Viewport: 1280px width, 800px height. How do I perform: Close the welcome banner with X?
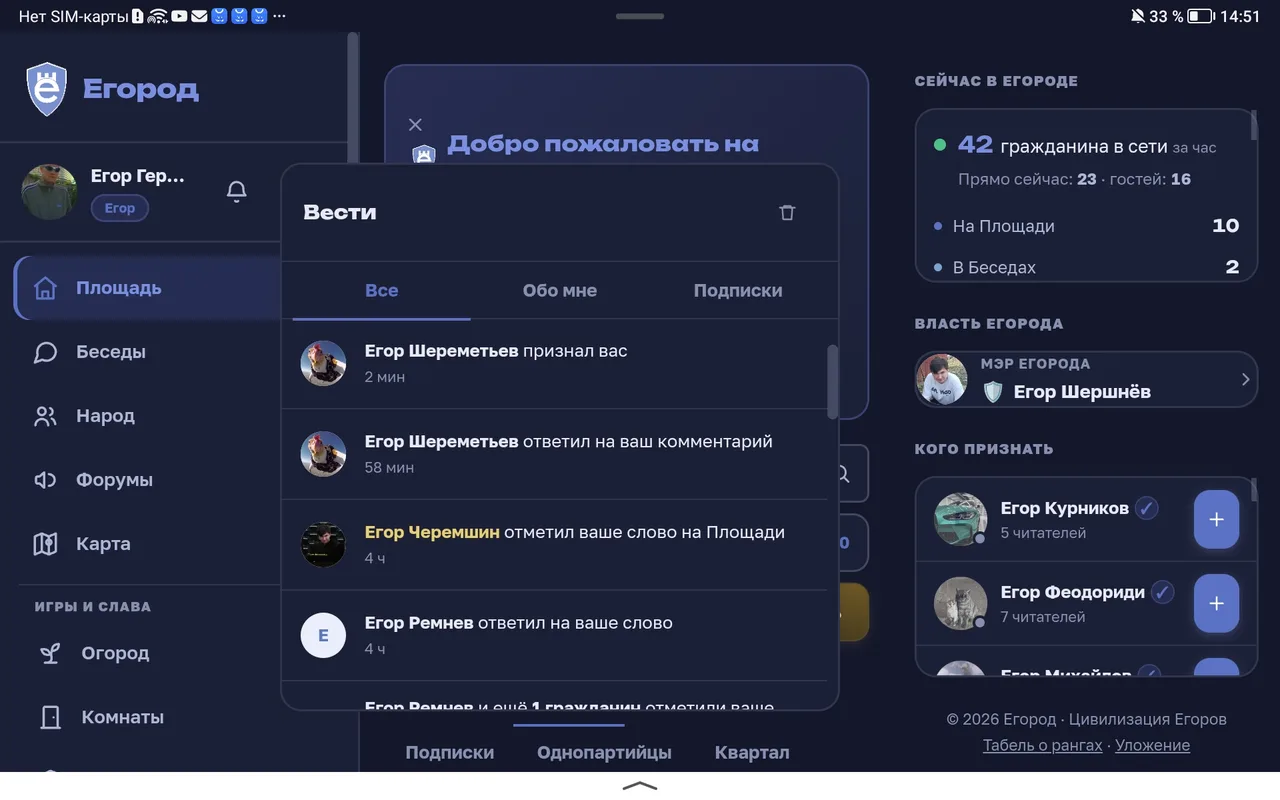pos(416,124)
